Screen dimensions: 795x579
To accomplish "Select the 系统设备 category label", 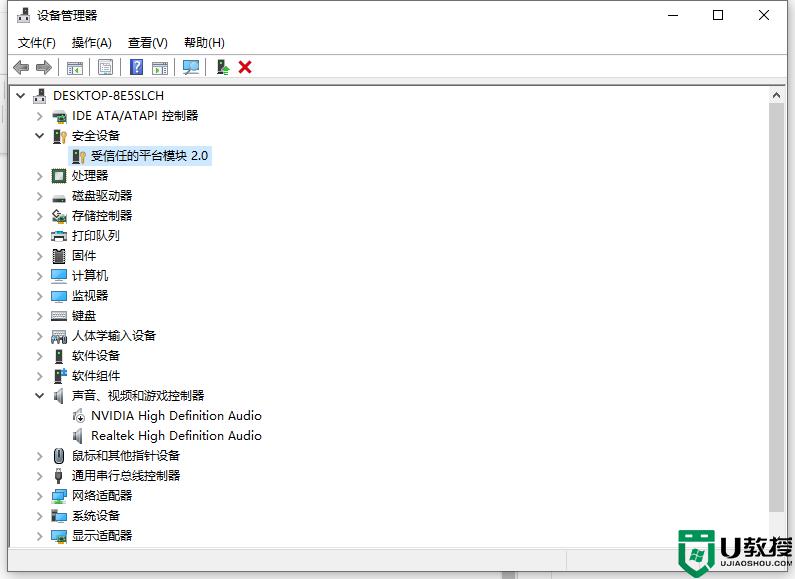I will point(96,516).
